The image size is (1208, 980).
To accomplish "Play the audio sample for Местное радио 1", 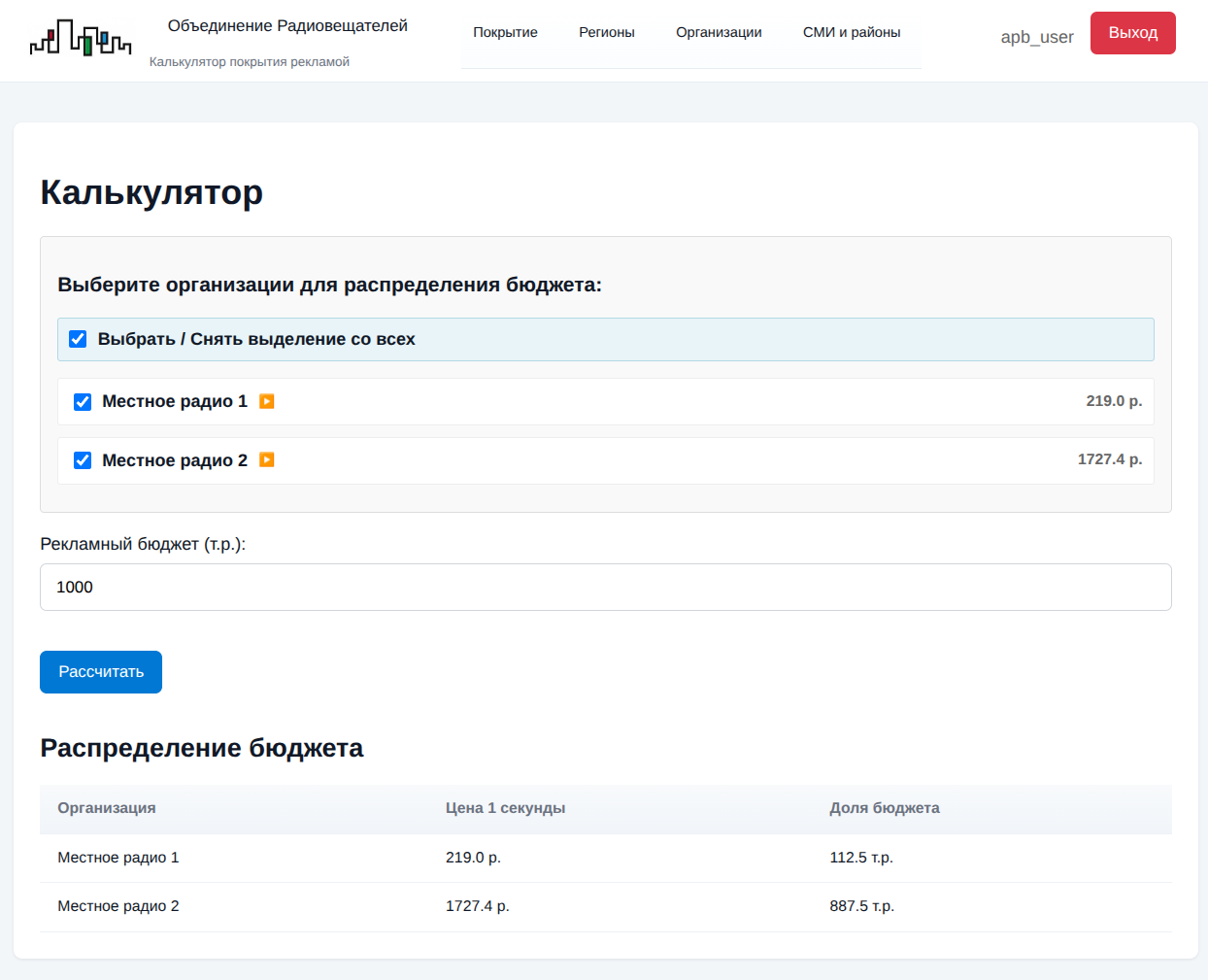I will tap(267, 401).
